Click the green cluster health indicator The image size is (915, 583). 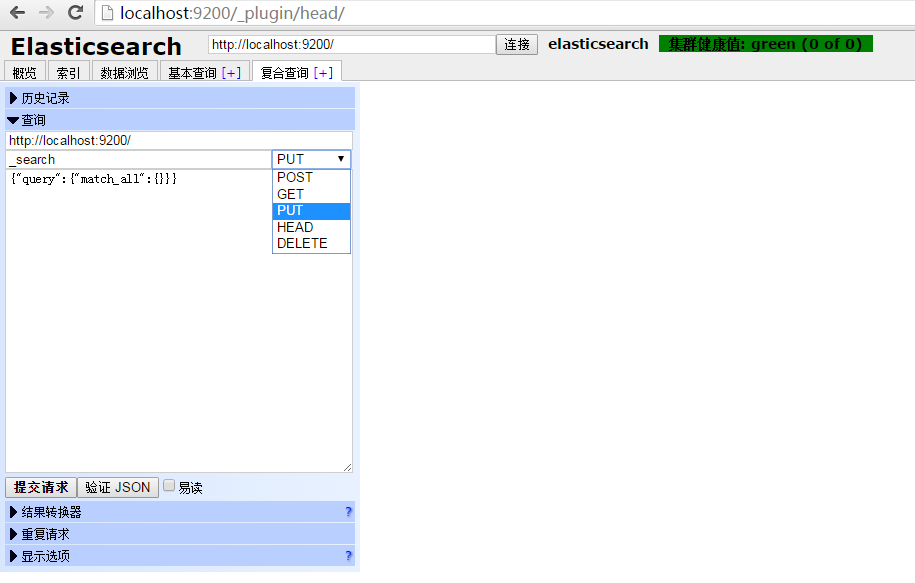click(x=766, y=44)
